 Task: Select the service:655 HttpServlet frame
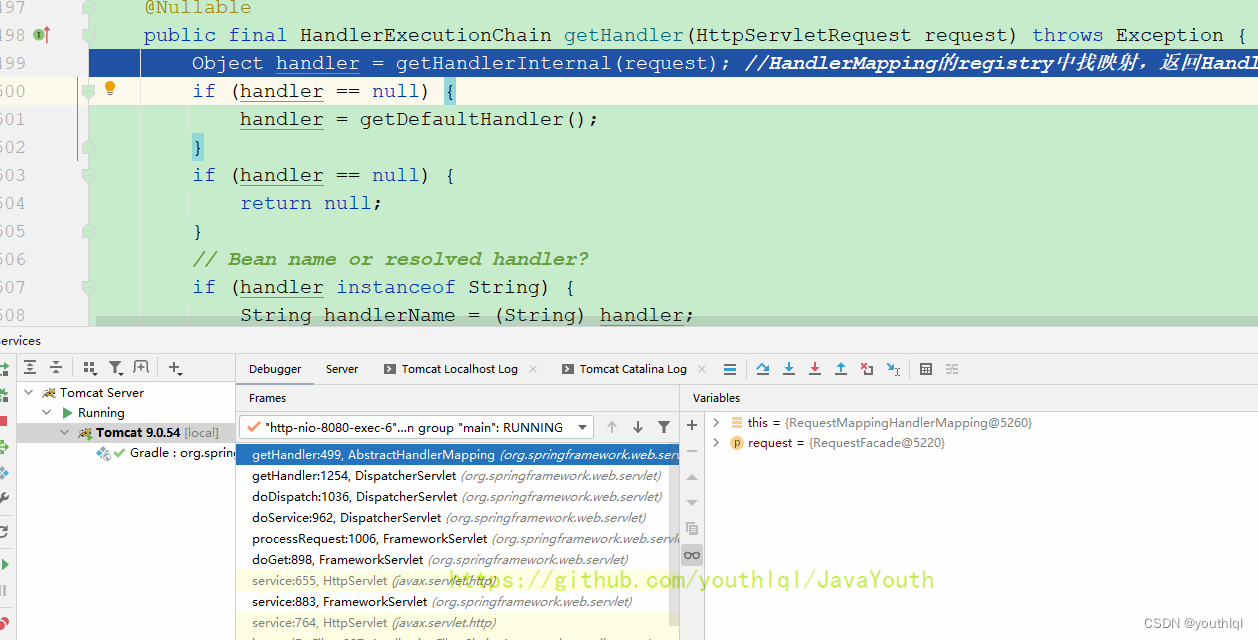pyautogui.click(x=457, y=581)
